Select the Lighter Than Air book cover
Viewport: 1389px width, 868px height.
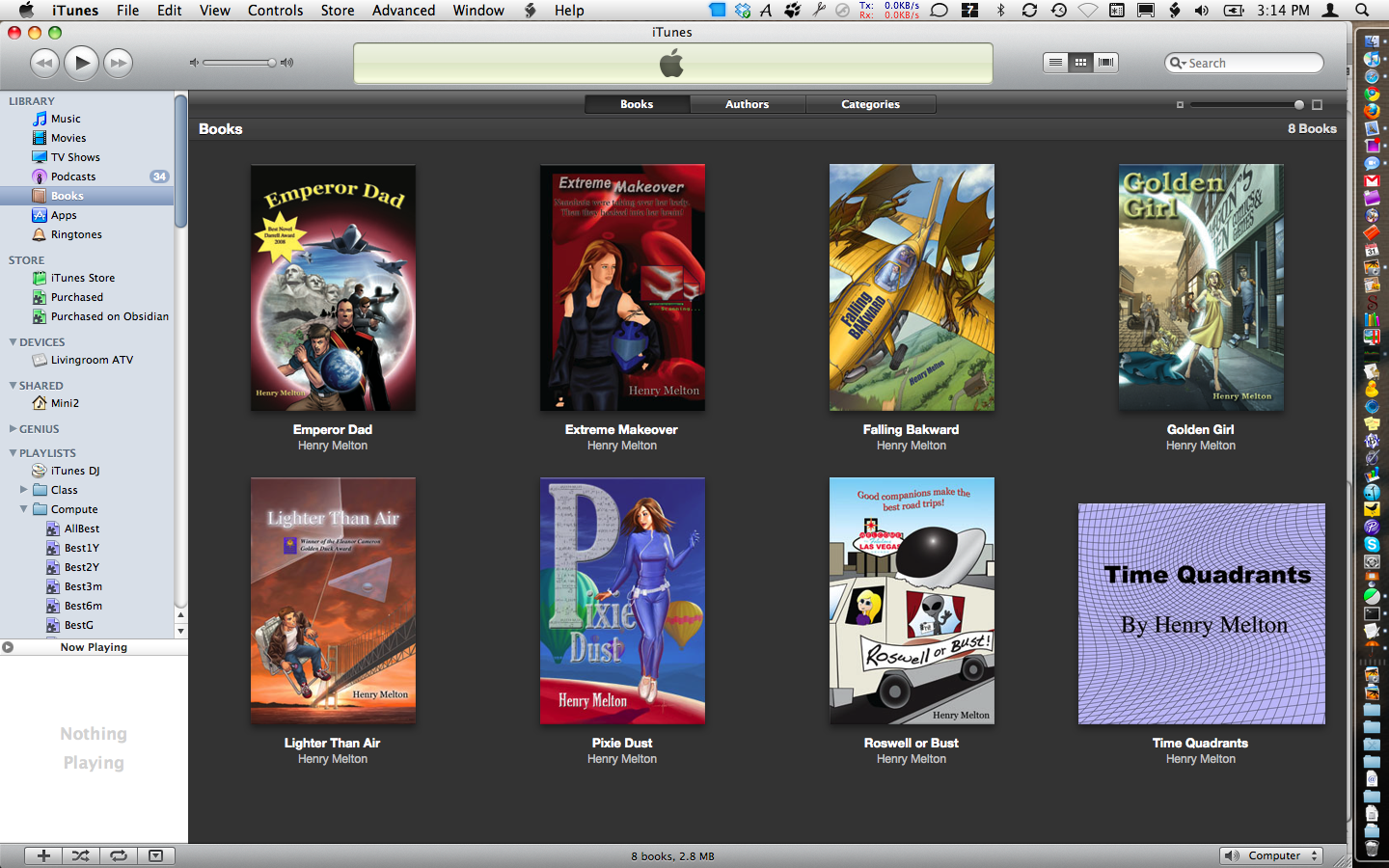coord(333,601)
